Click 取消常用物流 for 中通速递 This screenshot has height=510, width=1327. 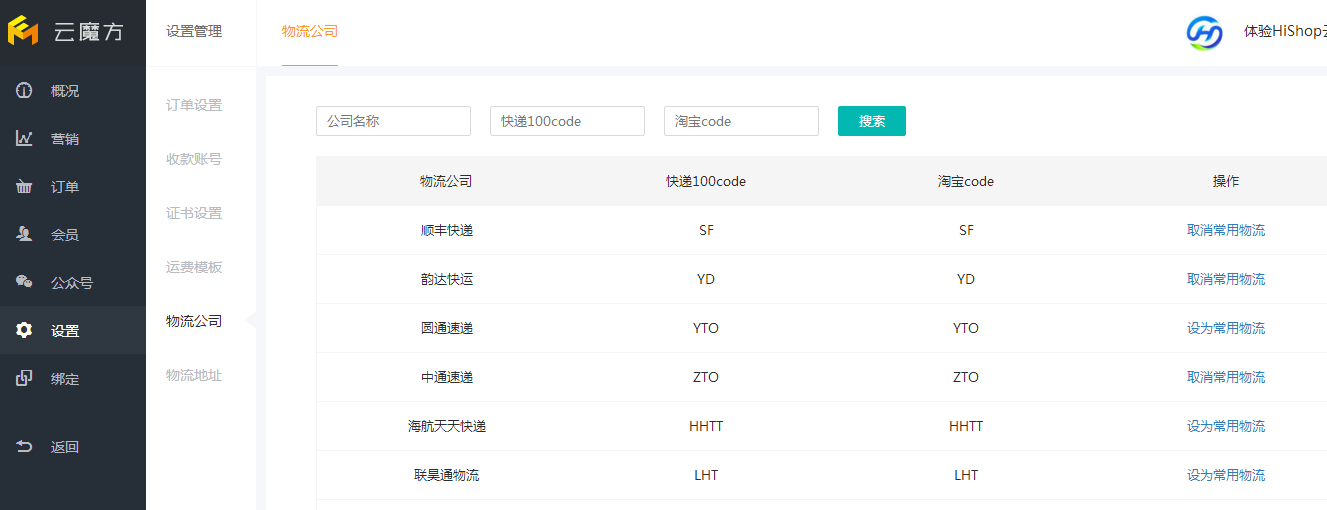point(1226,377)
